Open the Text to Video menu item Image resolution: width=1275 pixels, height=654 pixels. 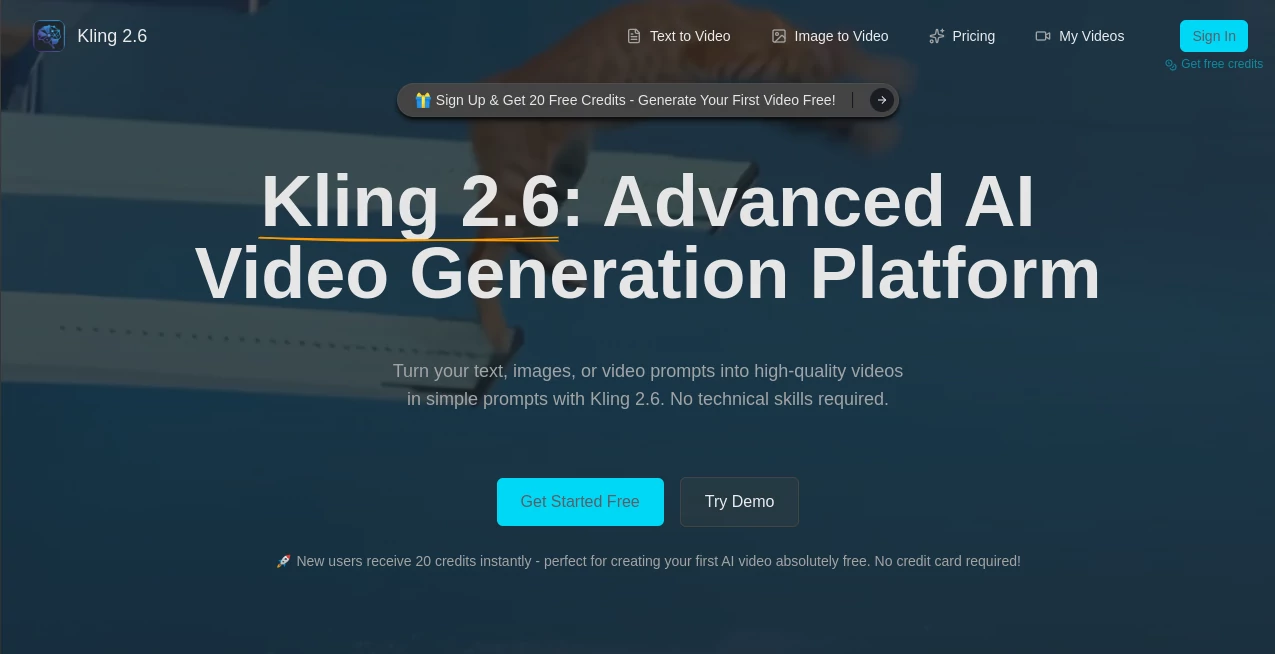[679, 36]
